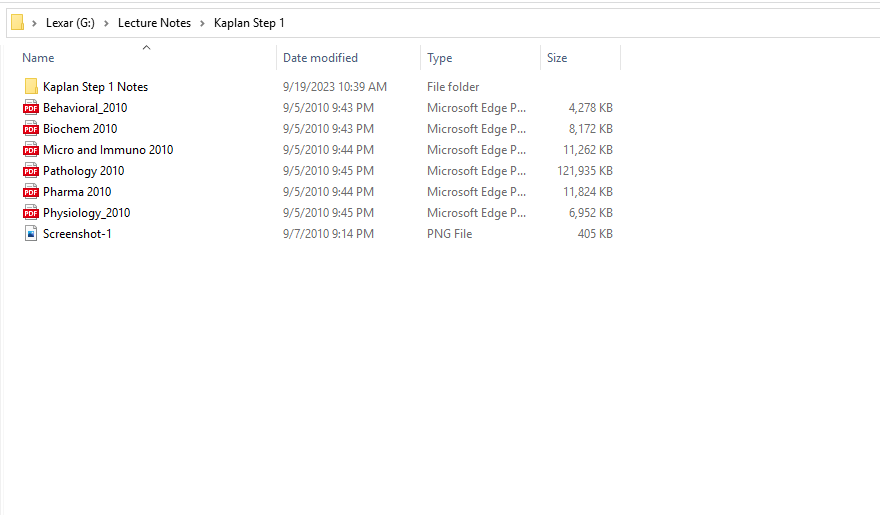Select the Screenshot-1 file name
This screenshot has width=880, height=515.
tap(77, 234)
